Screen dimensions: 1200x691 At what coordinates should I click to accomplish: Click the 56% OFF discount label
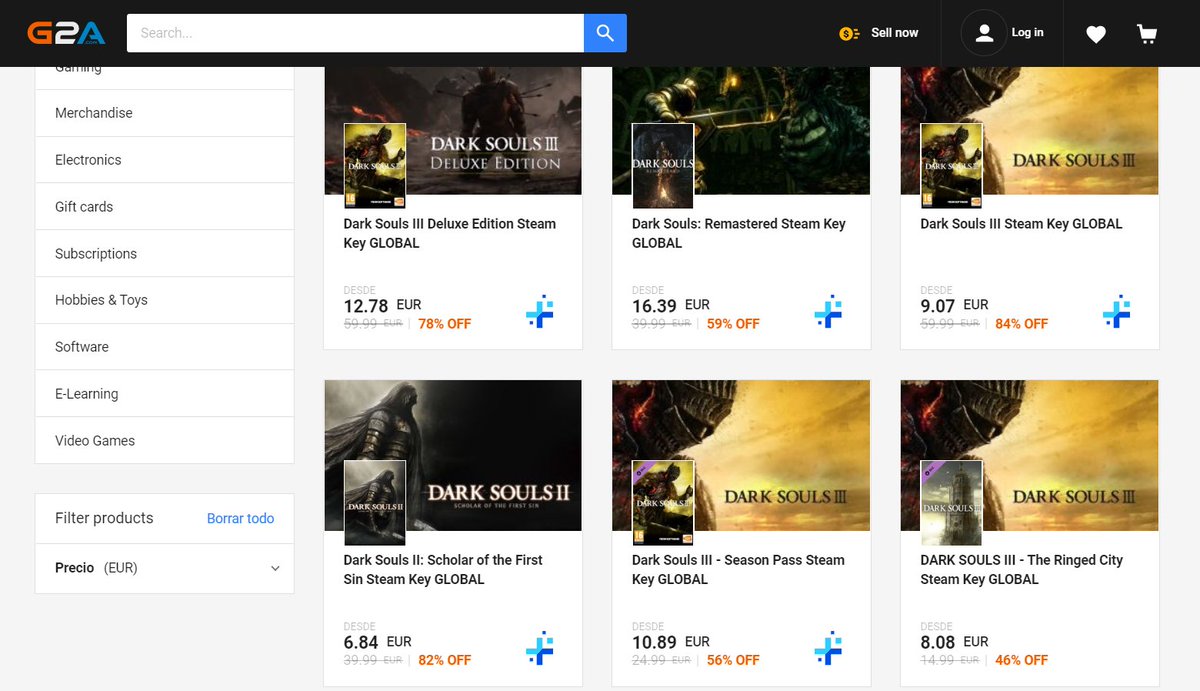click(733, 660)
